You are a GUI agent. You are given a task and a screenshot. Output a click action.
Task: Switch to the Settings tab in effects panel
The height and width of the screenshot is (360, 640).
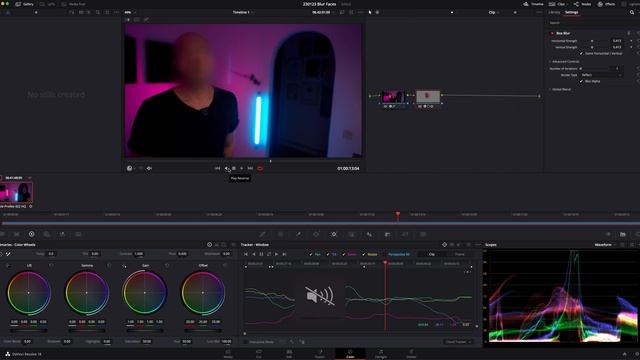571,13
